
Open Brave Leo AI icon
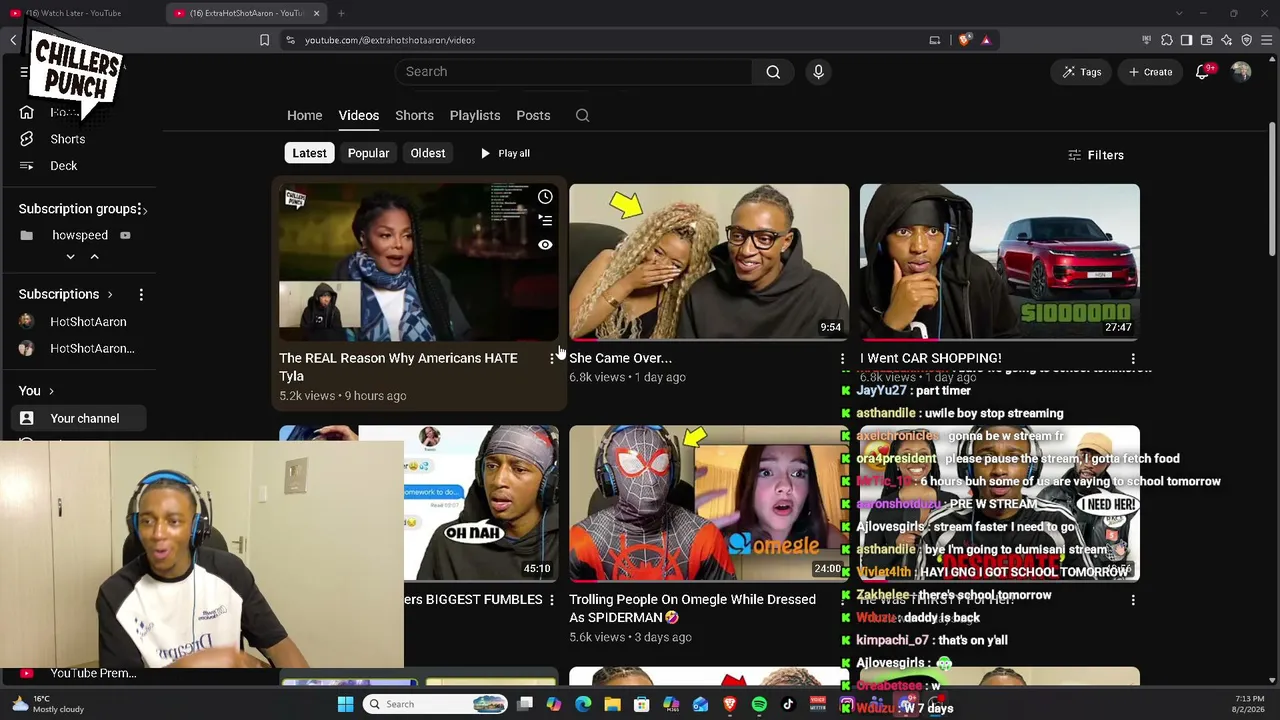point(1226,40)
